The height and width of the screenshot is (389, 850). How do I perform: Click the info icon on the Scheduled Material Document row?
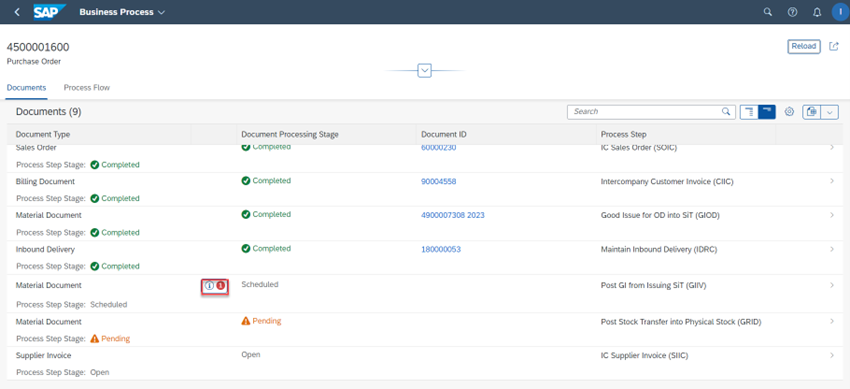point(209,286)
